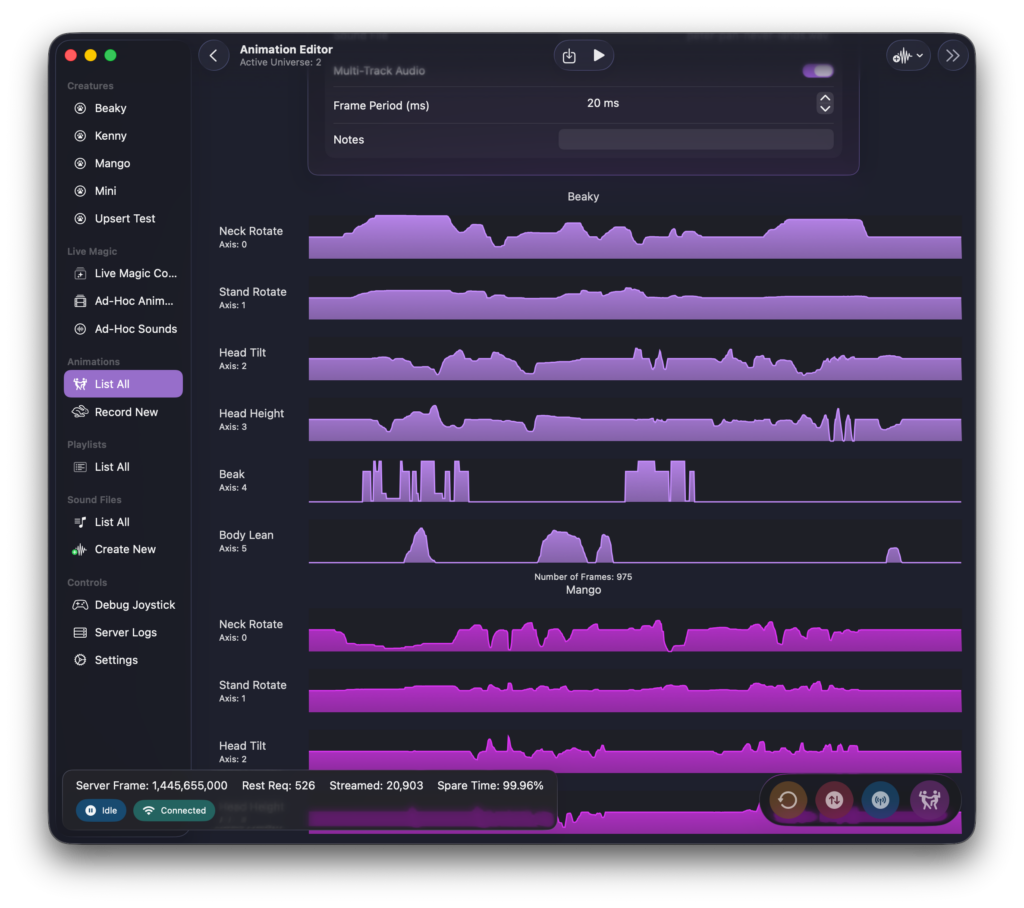Viewport: 1024px width, 908px height.
Task: Click the purple dancing figures button
Action: [929, 800]
